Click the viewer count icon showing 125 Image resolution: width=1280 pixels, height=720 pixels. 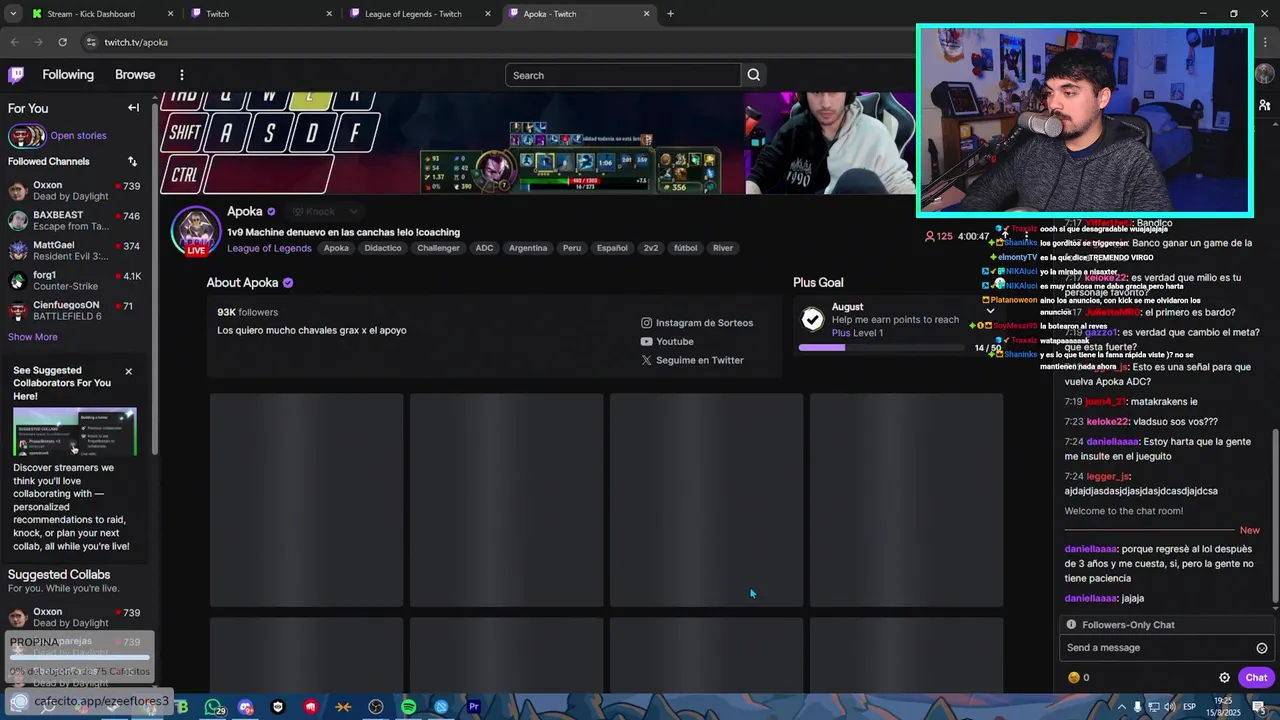click(x=930, y=237)
